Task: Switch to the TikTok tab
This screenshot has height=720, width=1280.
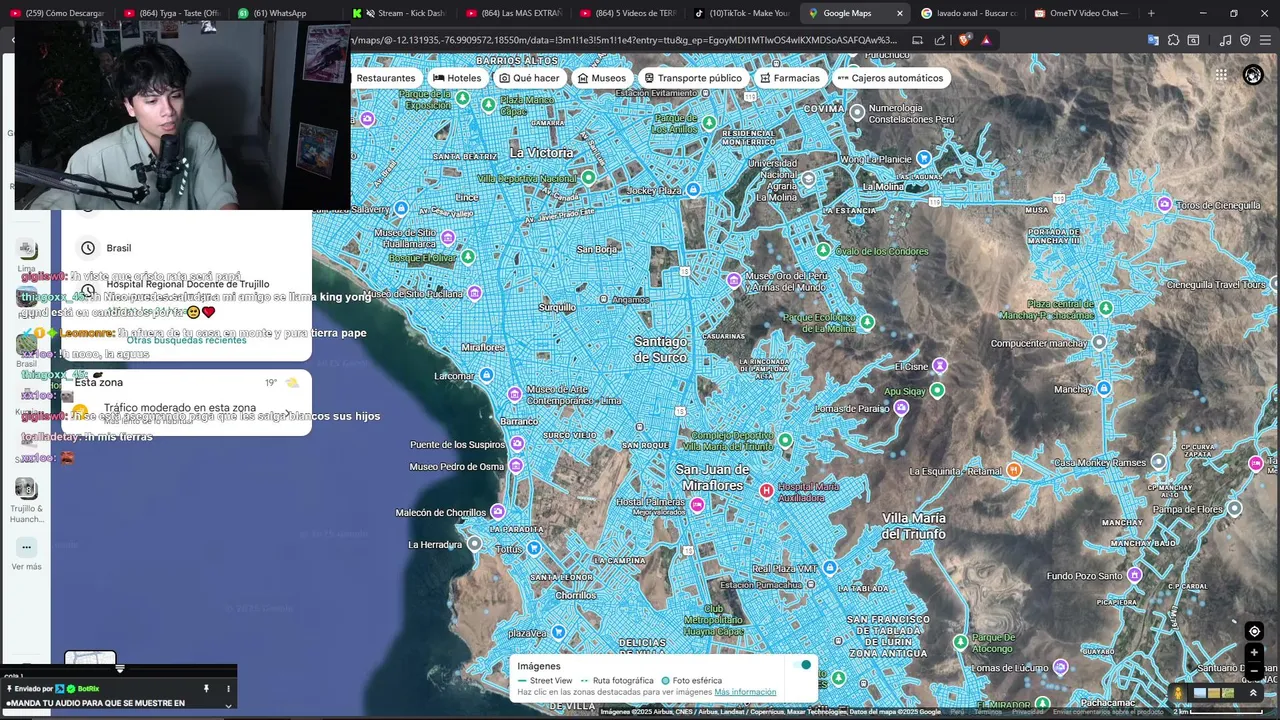Action: click(x=744, y=13)
